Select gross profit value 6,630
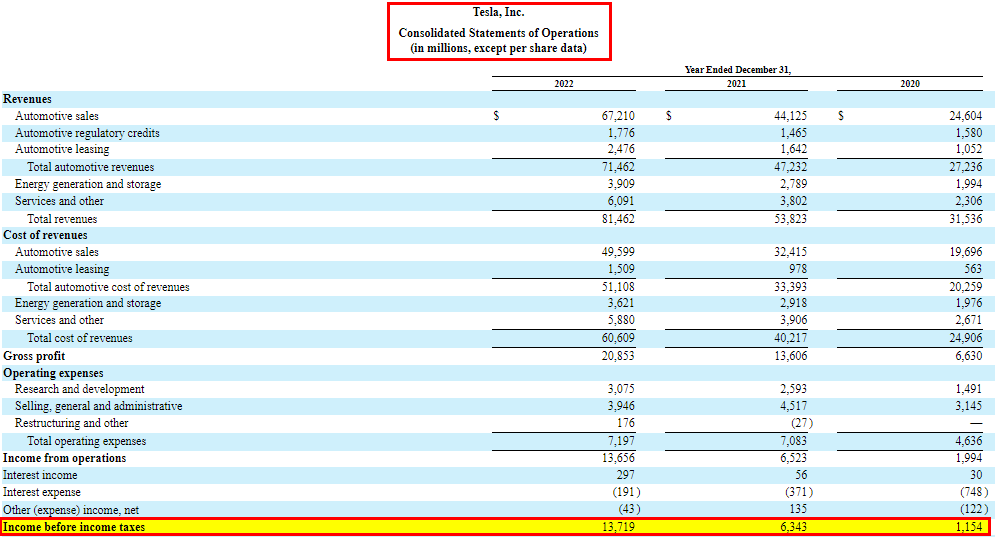This screenshot has width=995, height=537. [x=968, y=356]
